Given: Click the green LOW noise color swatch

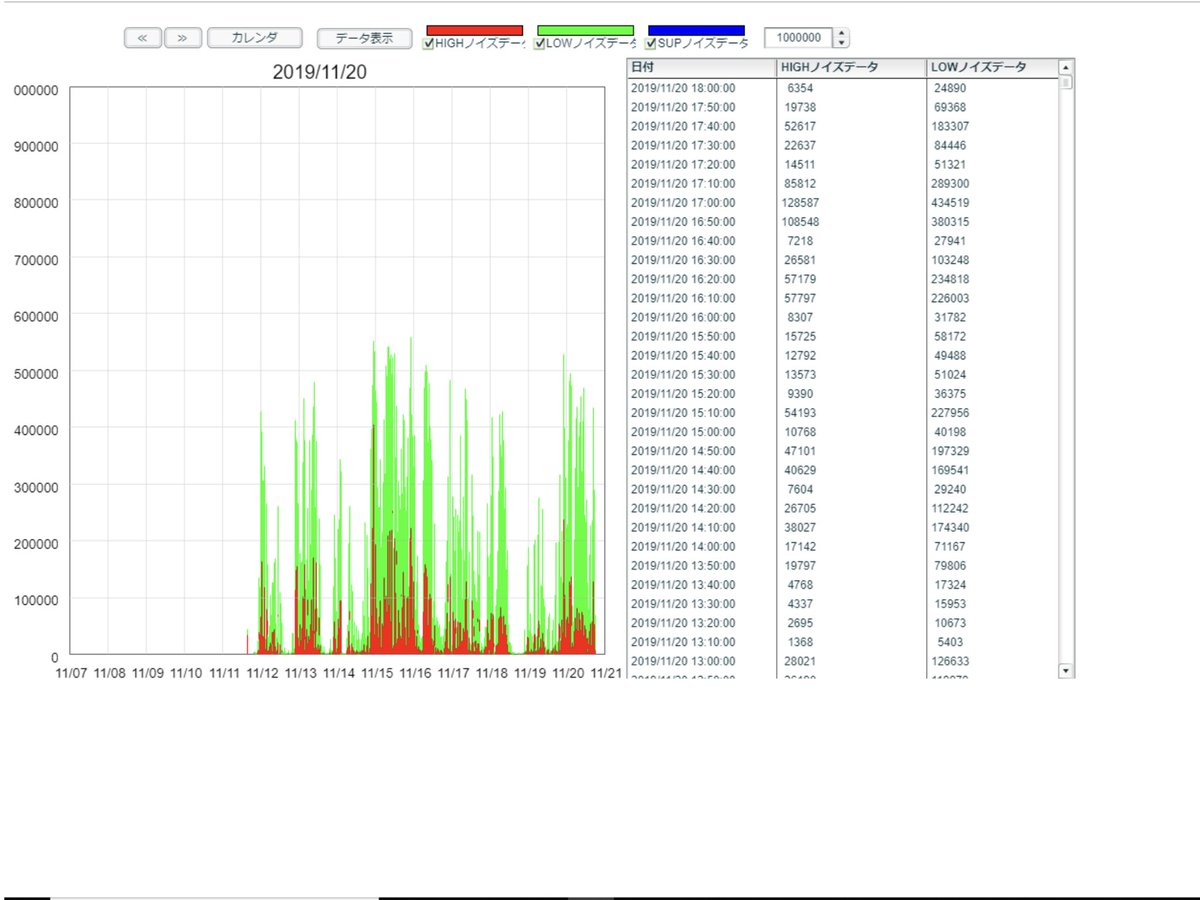Looking at the screenshot, I should [x=586, y=30].
